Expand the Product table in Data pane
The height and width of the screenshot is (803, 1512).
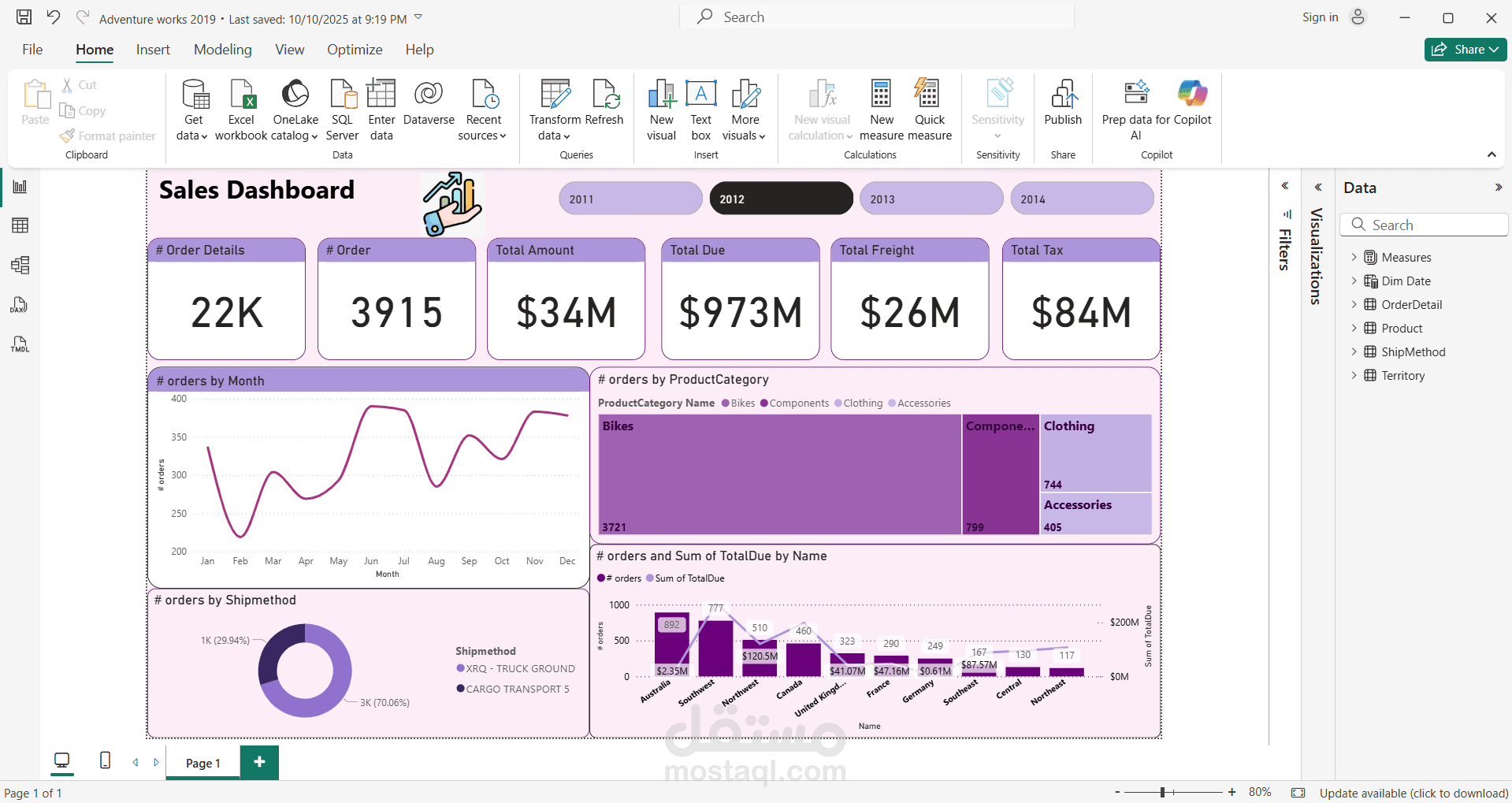tap(1355, 328)
